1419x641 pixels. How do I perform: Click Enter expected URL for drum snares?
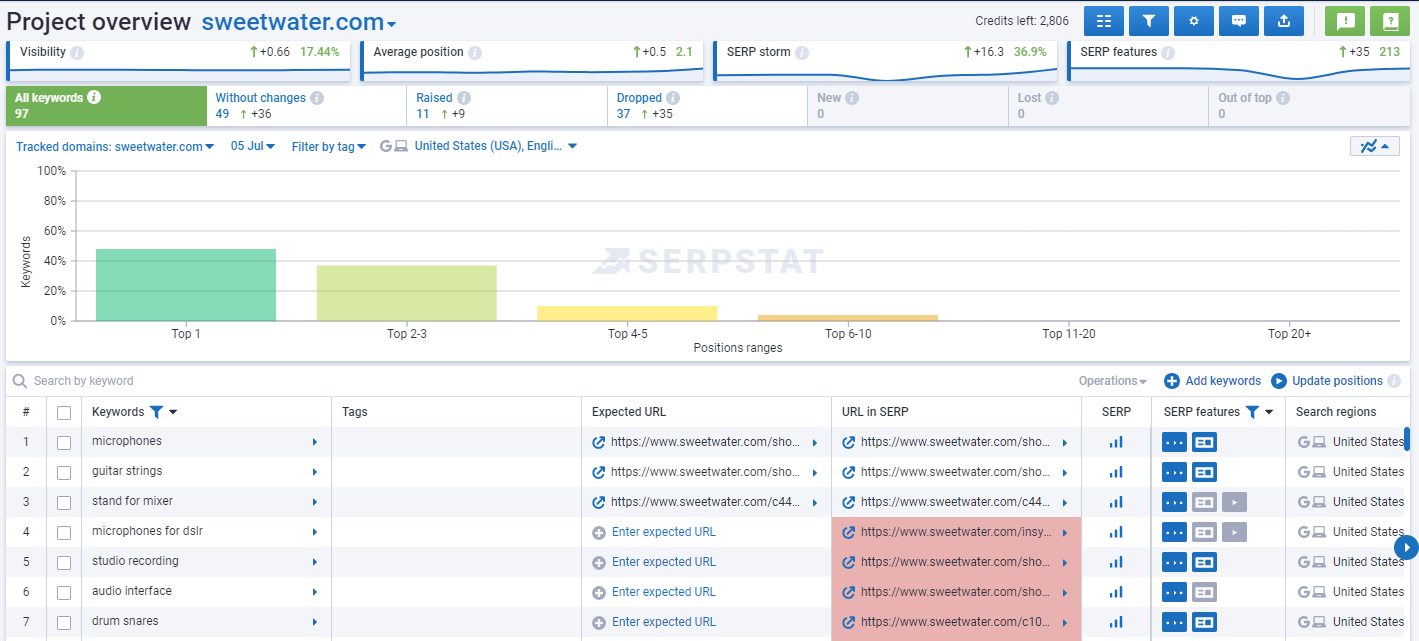tap(664, 622)
